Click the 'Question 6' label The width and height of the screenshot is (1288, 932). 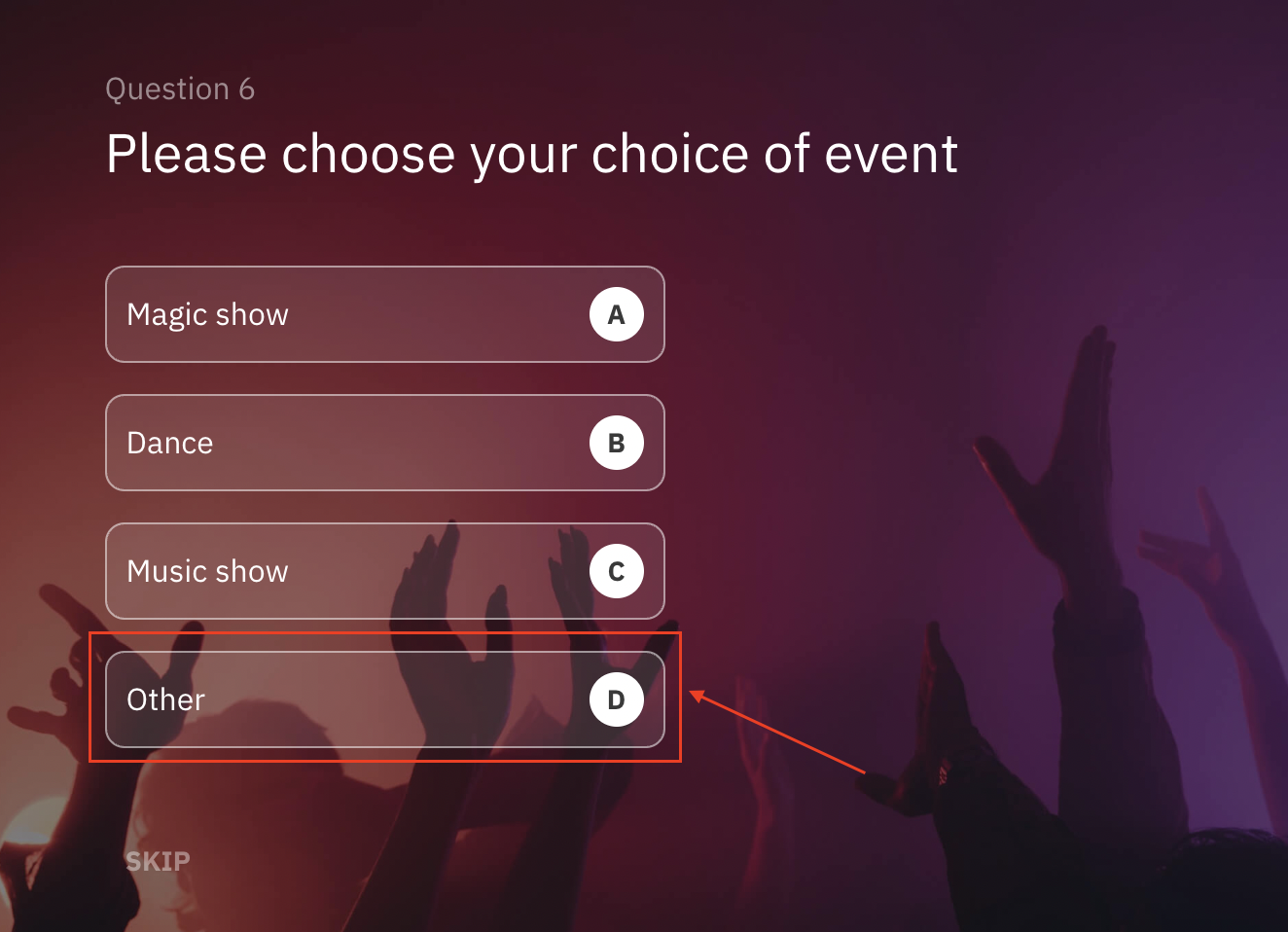[x=180, y=89]
